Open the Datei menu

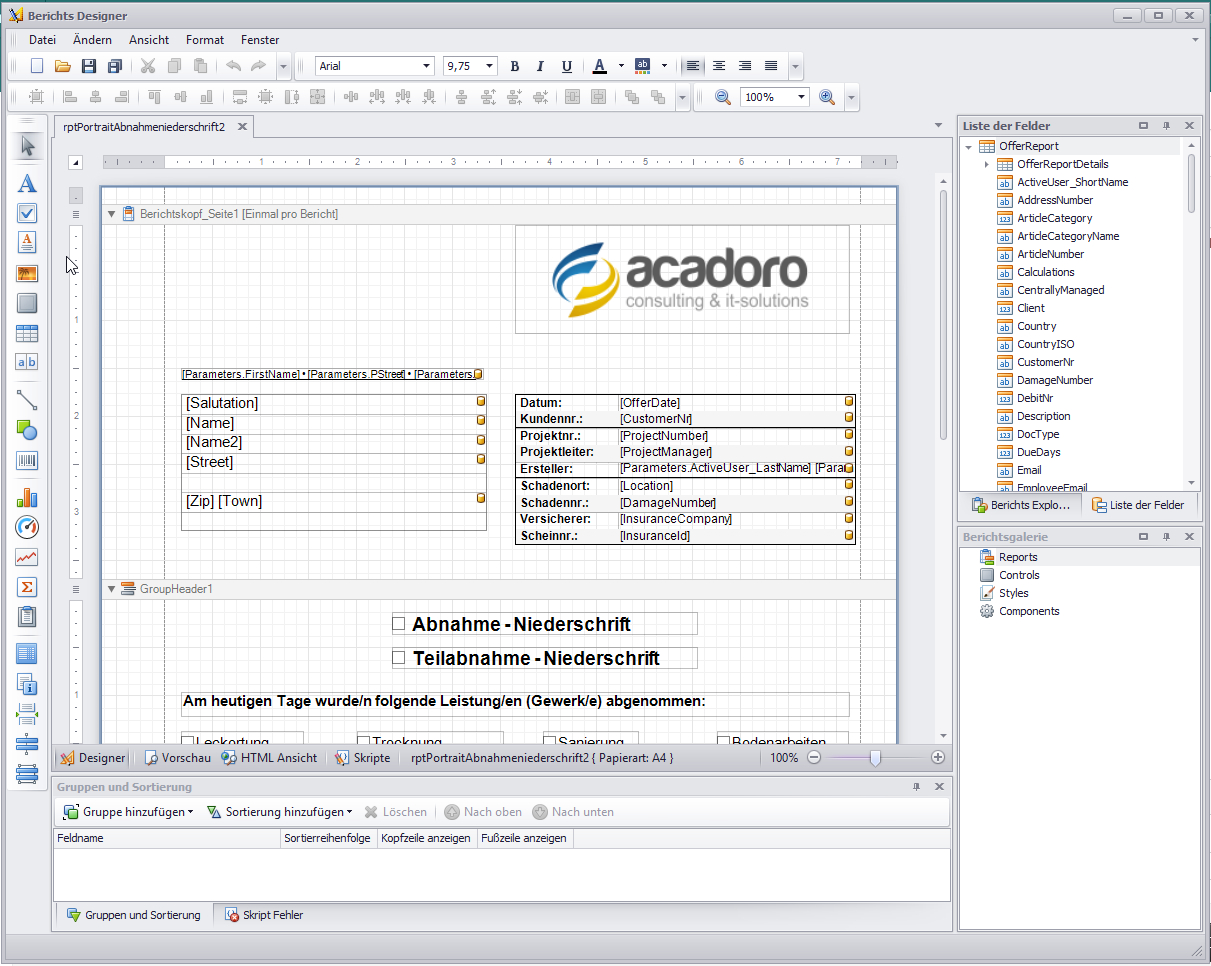click(42, 40)
